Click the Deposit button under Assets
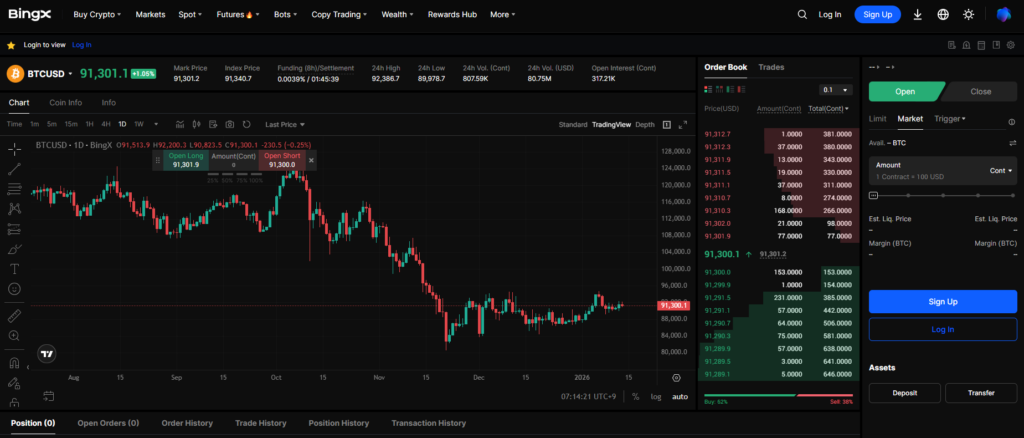The image size is (1024, 438). 904,393
